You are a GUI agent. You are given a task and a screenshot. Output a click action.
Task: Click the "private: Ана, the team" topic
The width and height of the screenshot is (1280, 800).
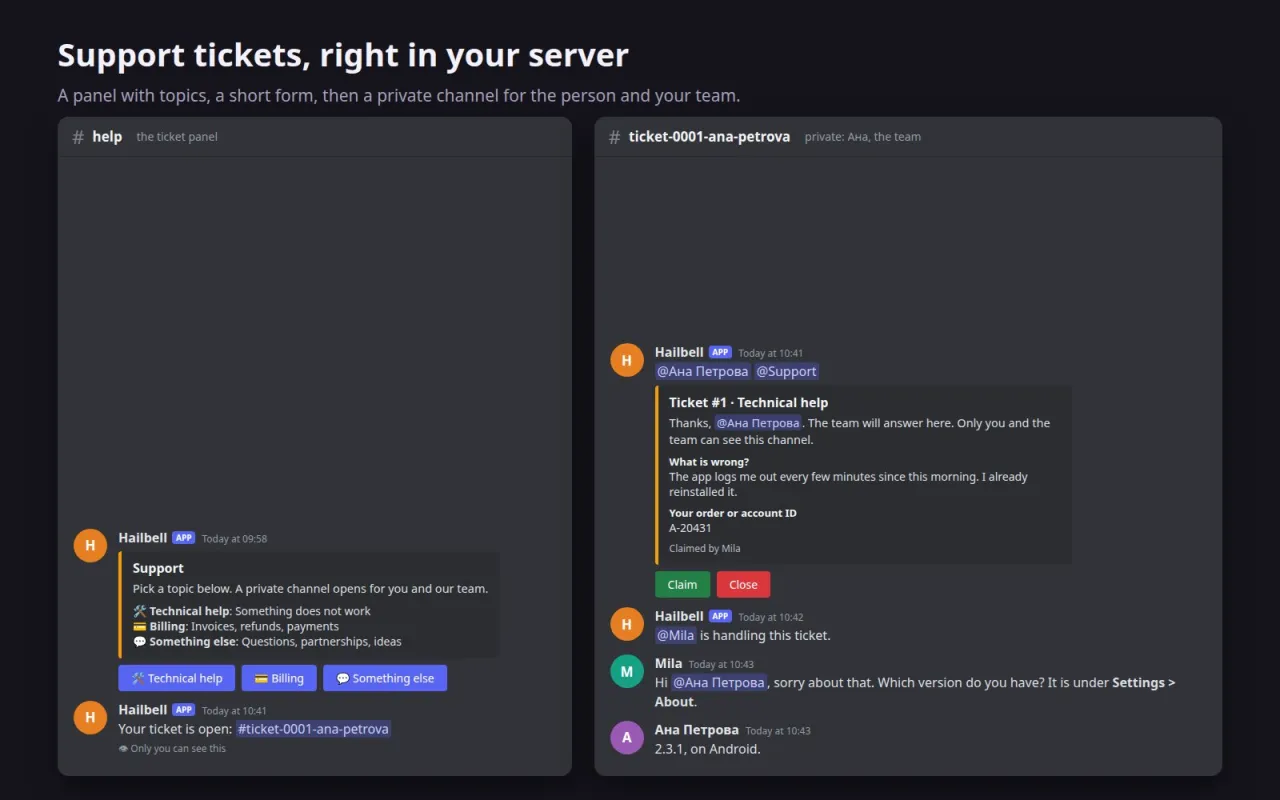pyautogui.click(x=863, y=137)
